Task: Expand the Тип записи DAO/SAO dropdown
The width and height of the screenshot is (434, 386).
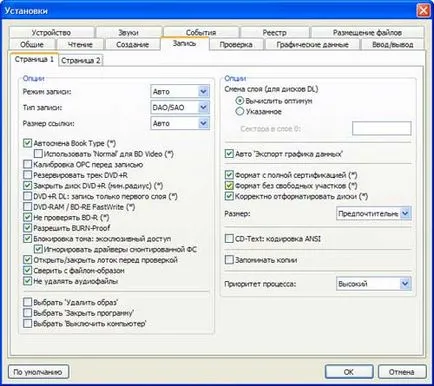Action: [x=180, y=107]
